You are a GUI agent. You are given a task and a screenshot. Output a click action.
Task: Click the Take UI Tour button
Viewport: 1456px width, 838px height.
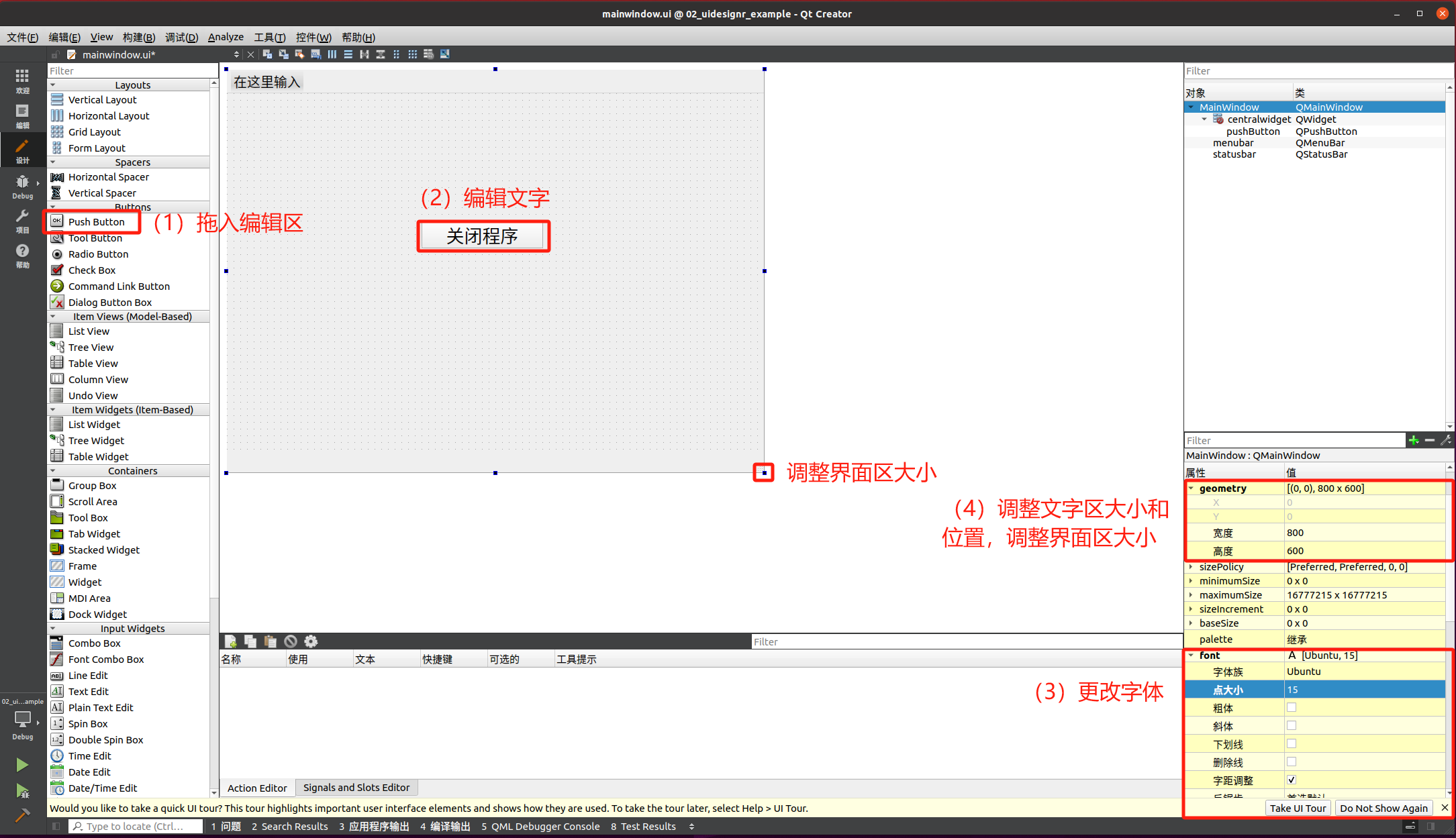1297,808
